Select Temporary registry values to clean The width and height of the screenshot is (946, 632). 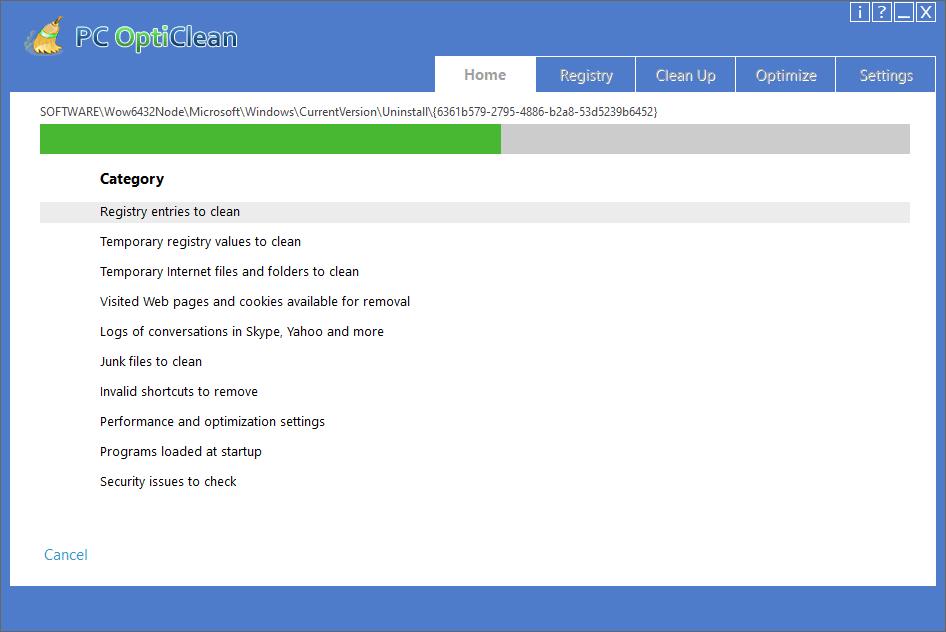[x=200, y=242]
